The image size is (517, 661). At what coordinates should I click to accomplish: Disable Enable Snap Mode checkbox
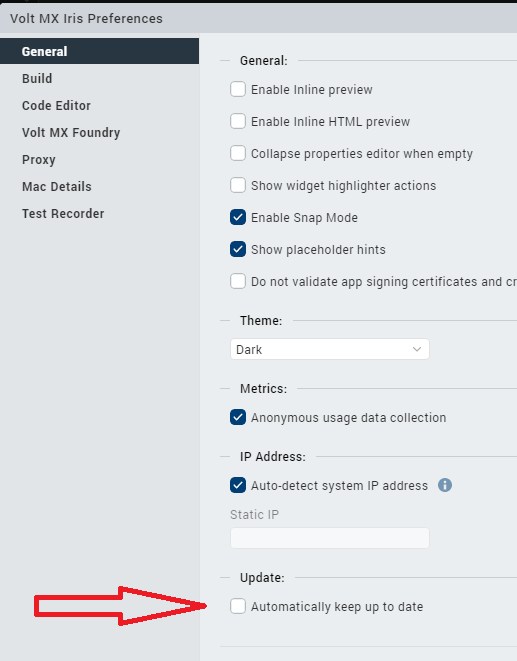tap(238, 218)
